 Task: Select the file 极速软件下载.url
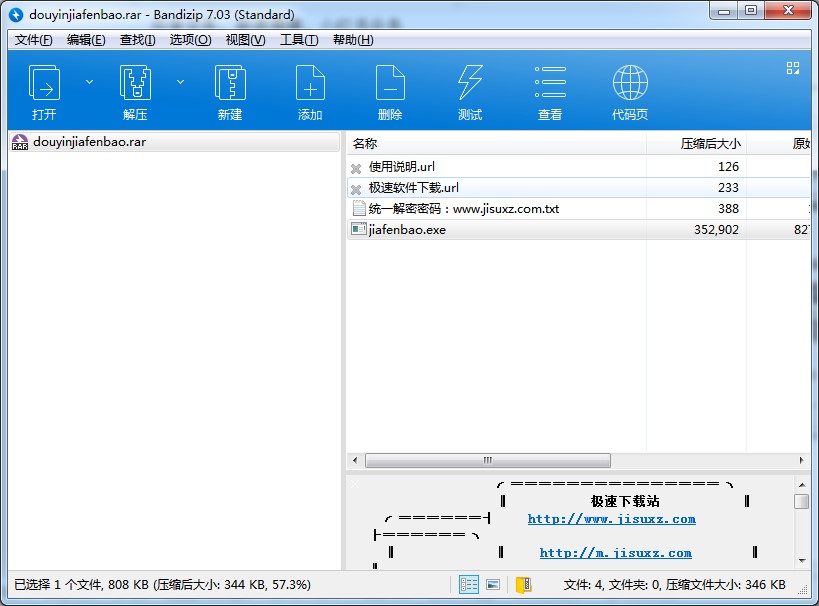414,188
